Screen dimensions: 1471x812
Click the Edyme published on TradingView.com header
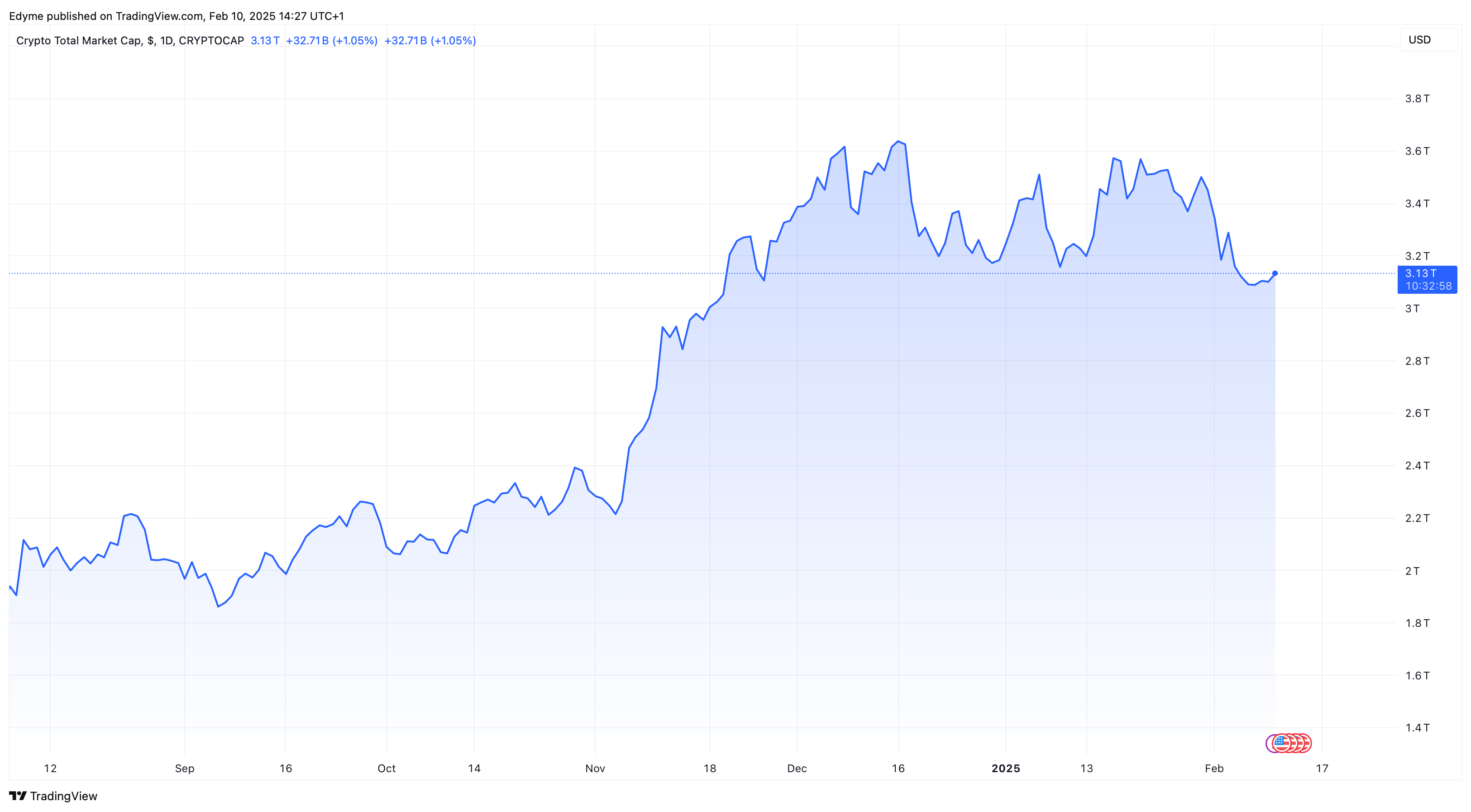point(177,16)
